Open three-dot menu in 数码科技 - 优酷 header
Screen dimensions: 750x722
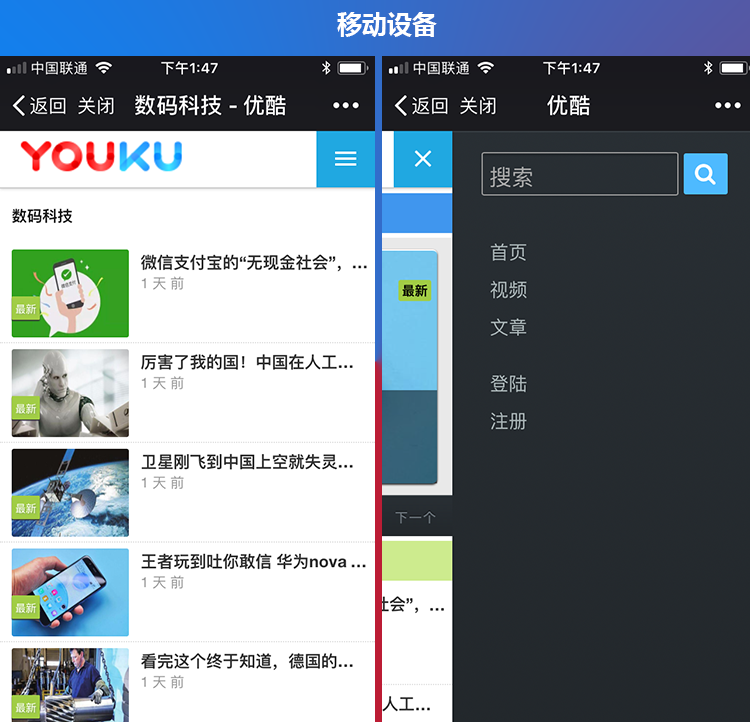[x=346, y=105]
